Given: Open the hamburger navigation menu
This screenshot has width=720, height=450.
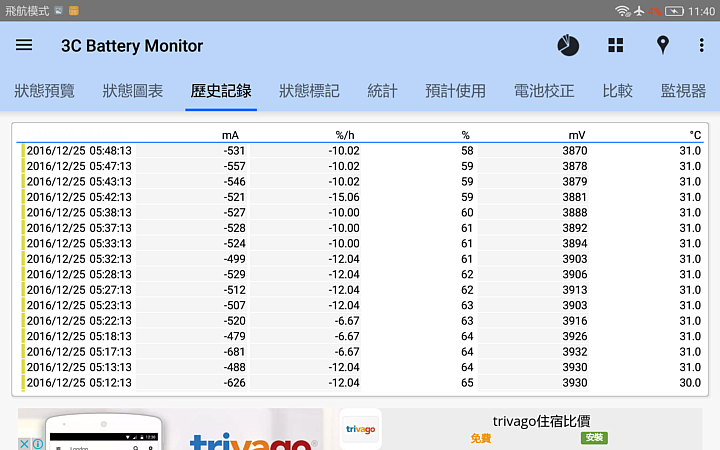Looking at the screenshot, I should tap(24, 45).
